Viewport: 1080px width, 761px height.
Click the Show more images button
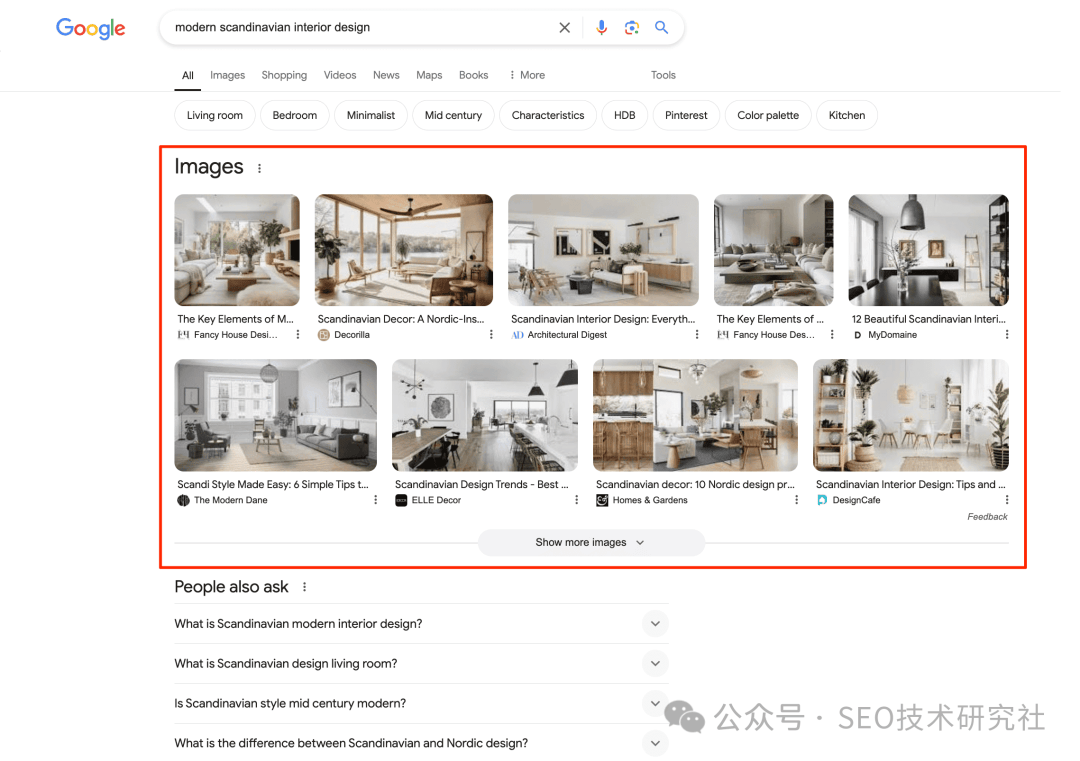pyautogui.click(x=591, y=542)
